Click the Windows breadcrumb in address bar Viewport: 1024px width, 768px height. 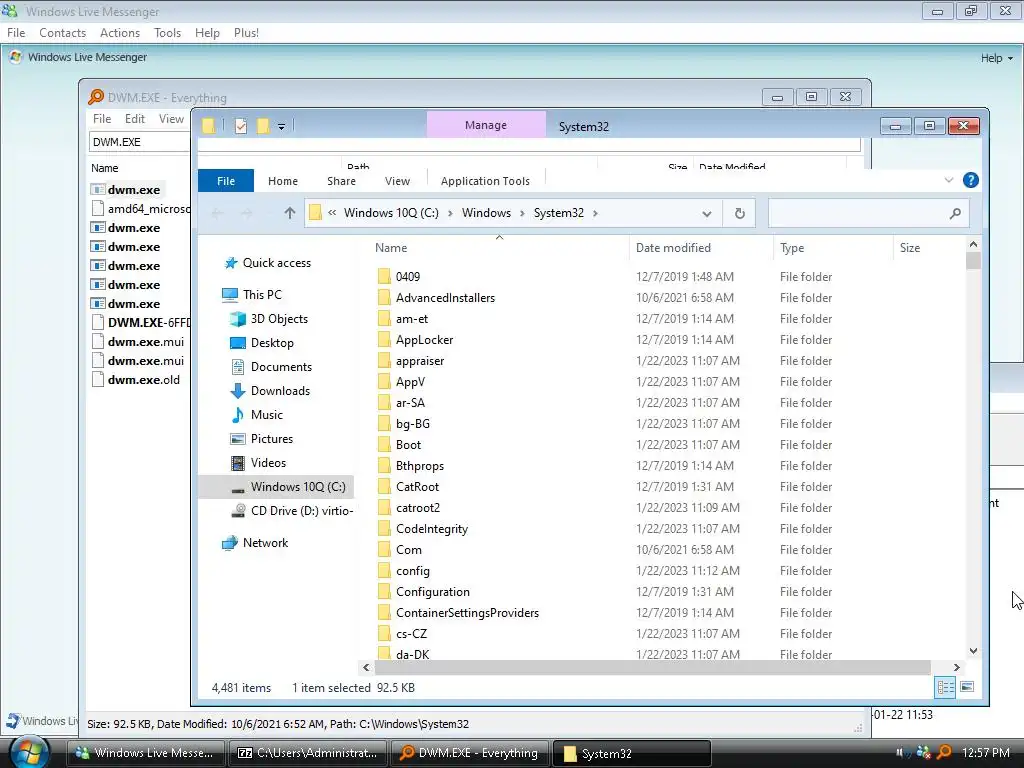(x=487, y=213)
